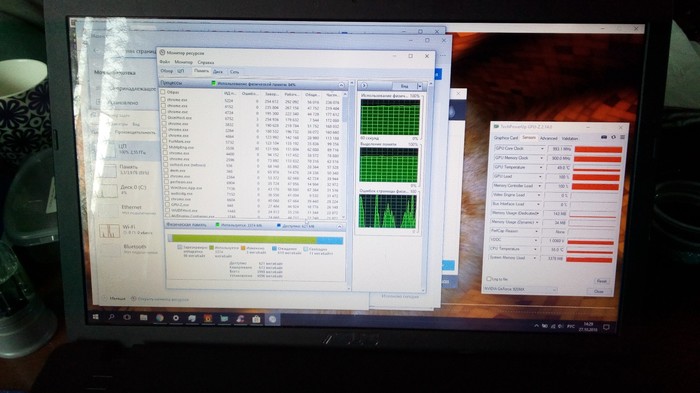Open the Graphics Card tab in GPU-Z

(506, 138)
